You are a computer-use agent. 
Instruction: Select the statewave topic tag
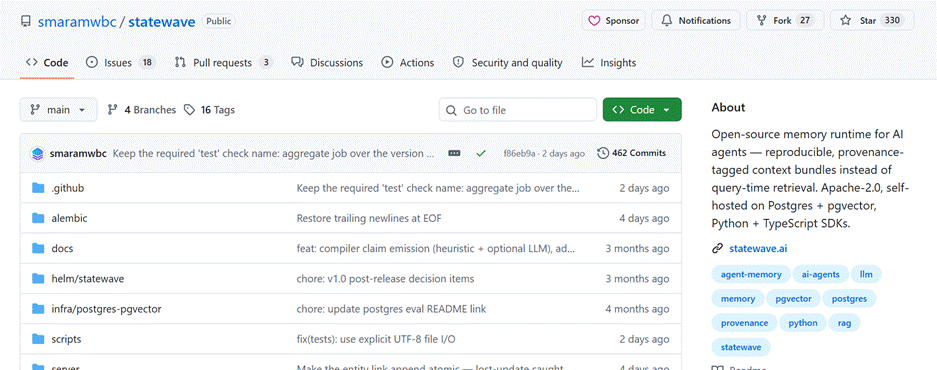pos(741,347)
